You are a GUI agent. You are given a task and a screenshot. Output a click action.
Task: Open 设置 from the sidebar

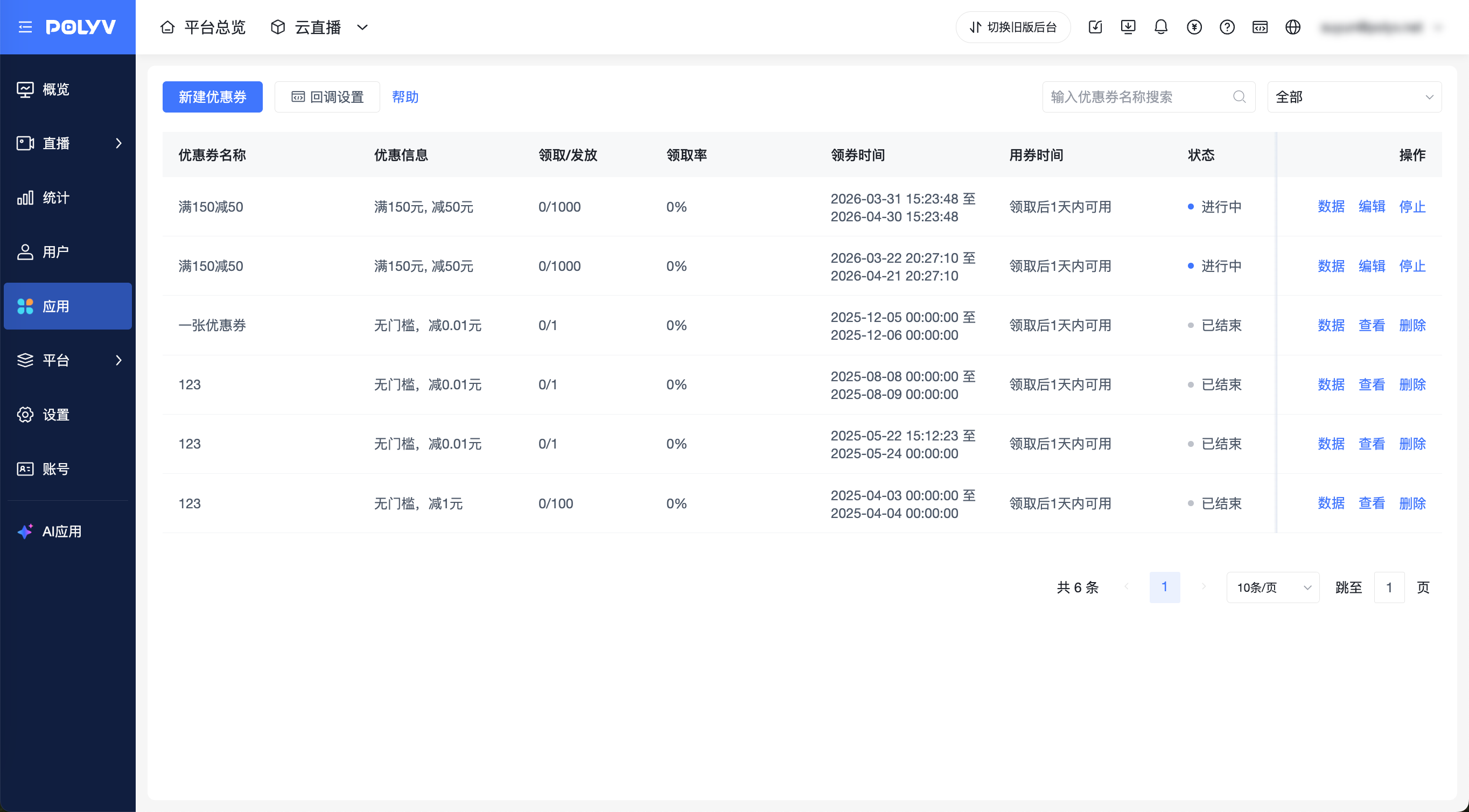pos(68,415)
